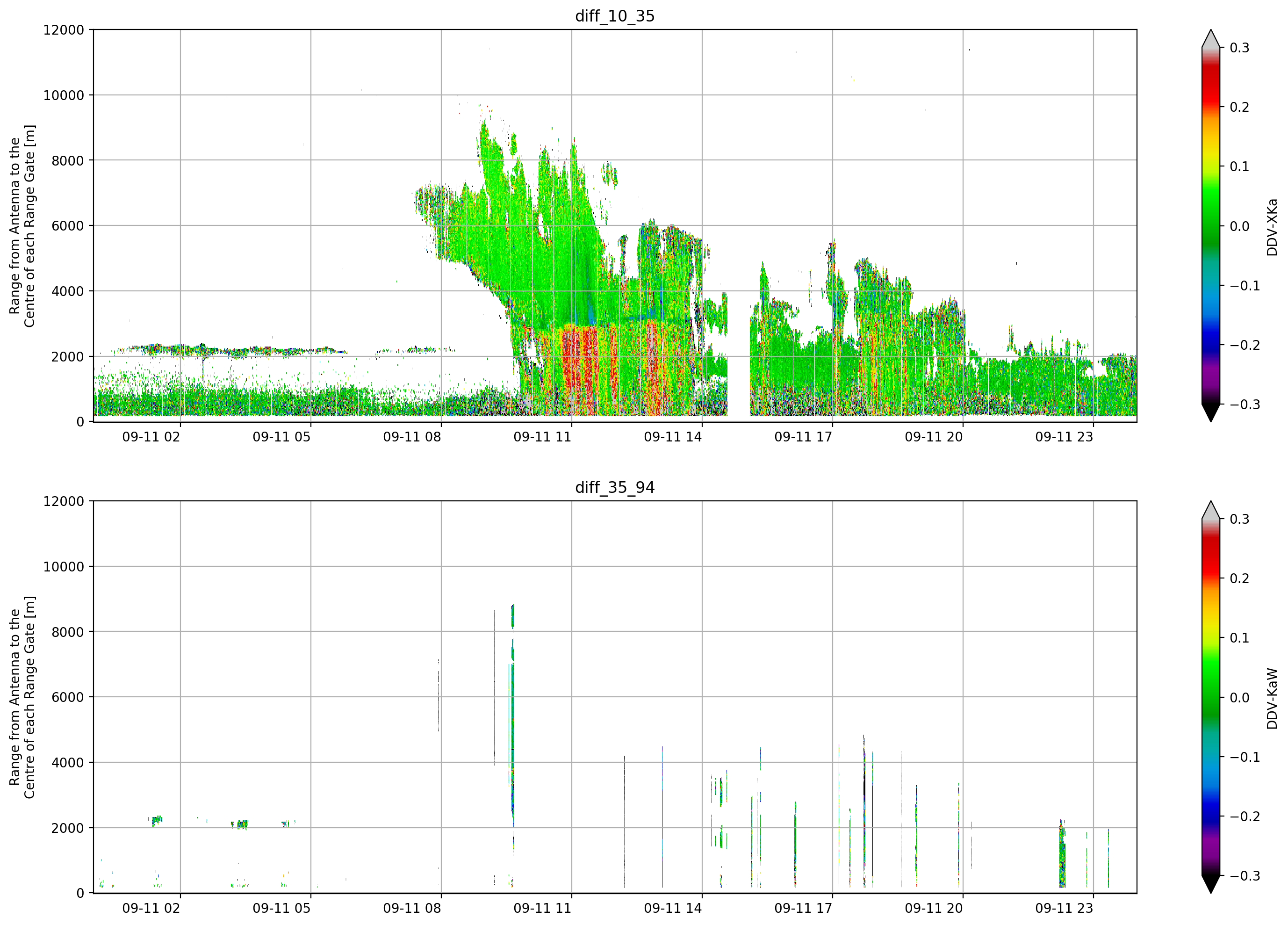The image size is (1288, 925).
Task: Select the 2000 tick on diff_35_94 y-axis
Action: tap(68, 828)
